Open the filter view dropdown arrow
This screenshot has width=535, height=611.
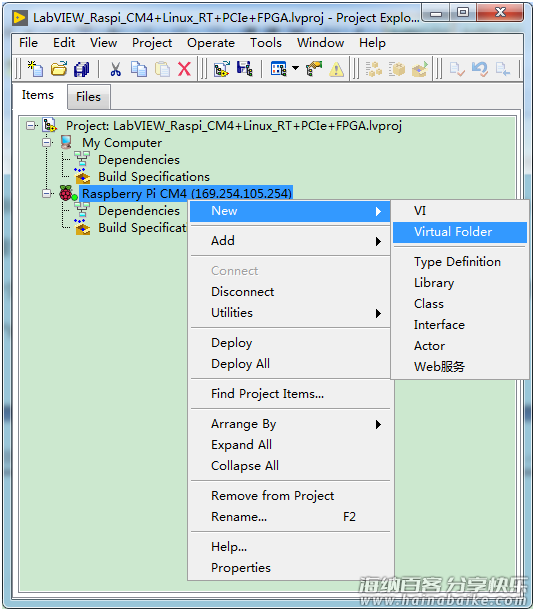[x=295, y=69]
